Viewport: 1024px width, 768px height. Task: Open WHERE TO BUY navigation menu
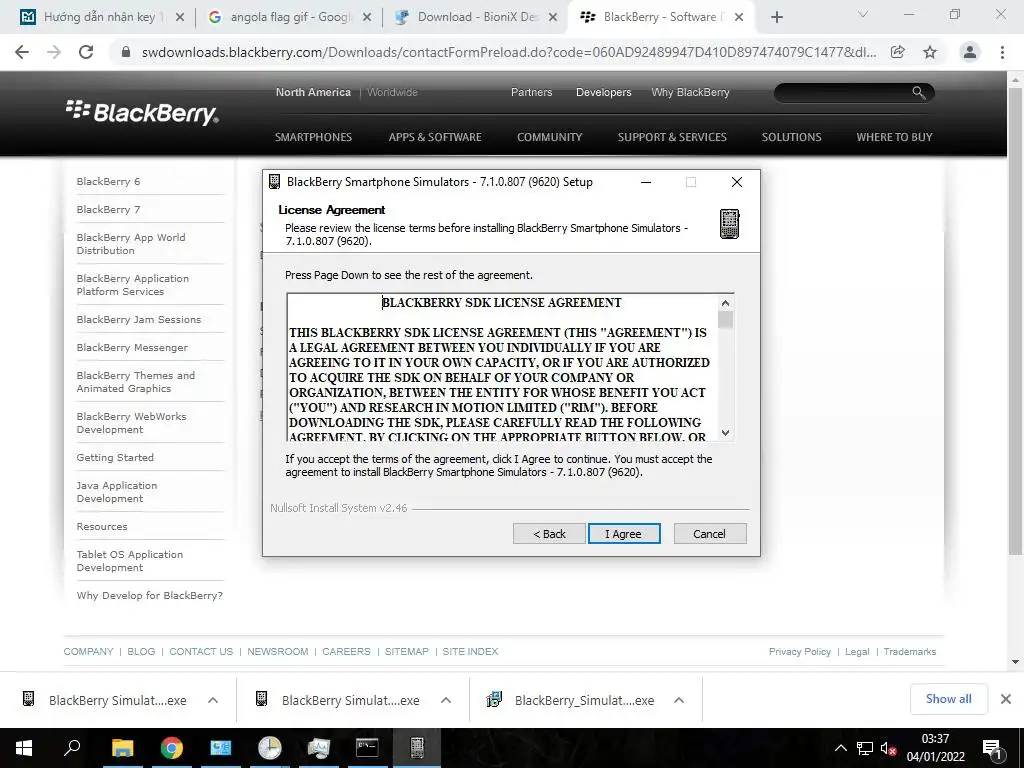(x=894, y=137)
